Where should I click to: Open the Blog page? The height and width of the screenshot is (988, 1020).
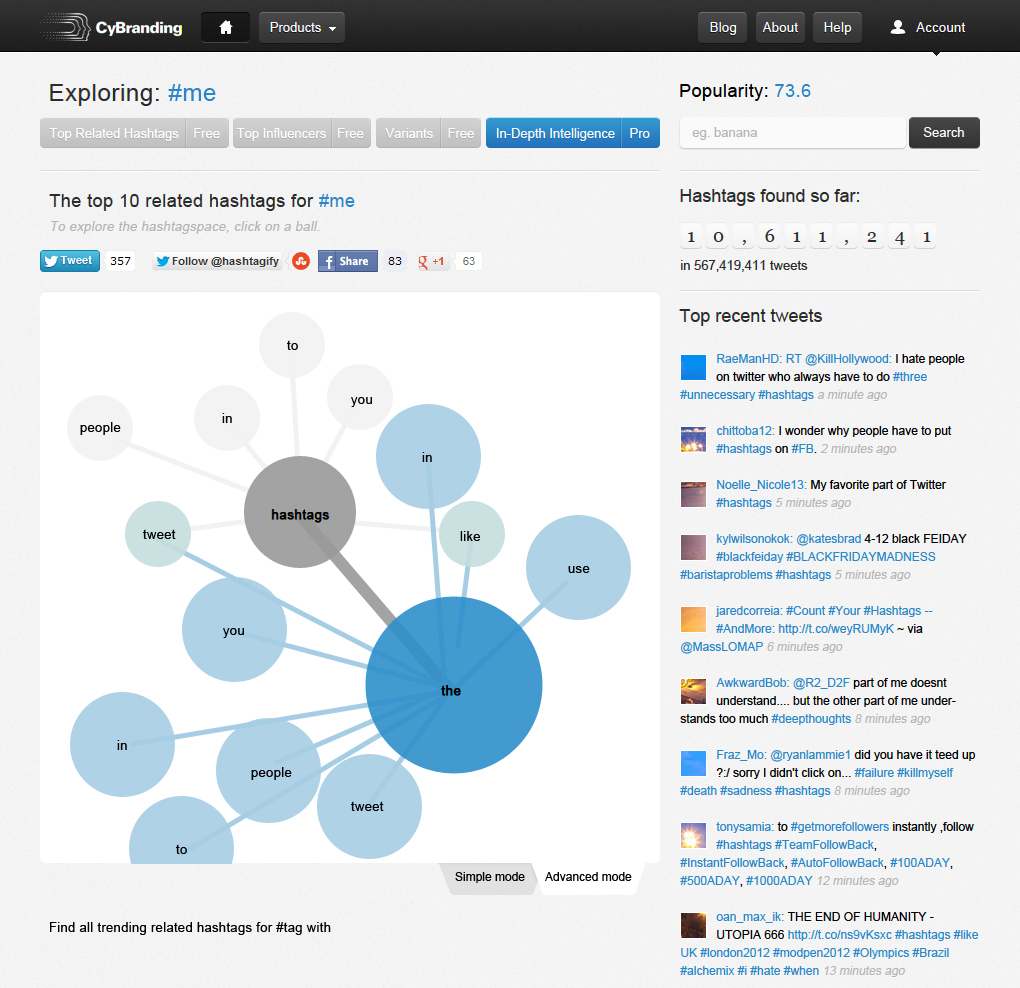click(722, 27)
